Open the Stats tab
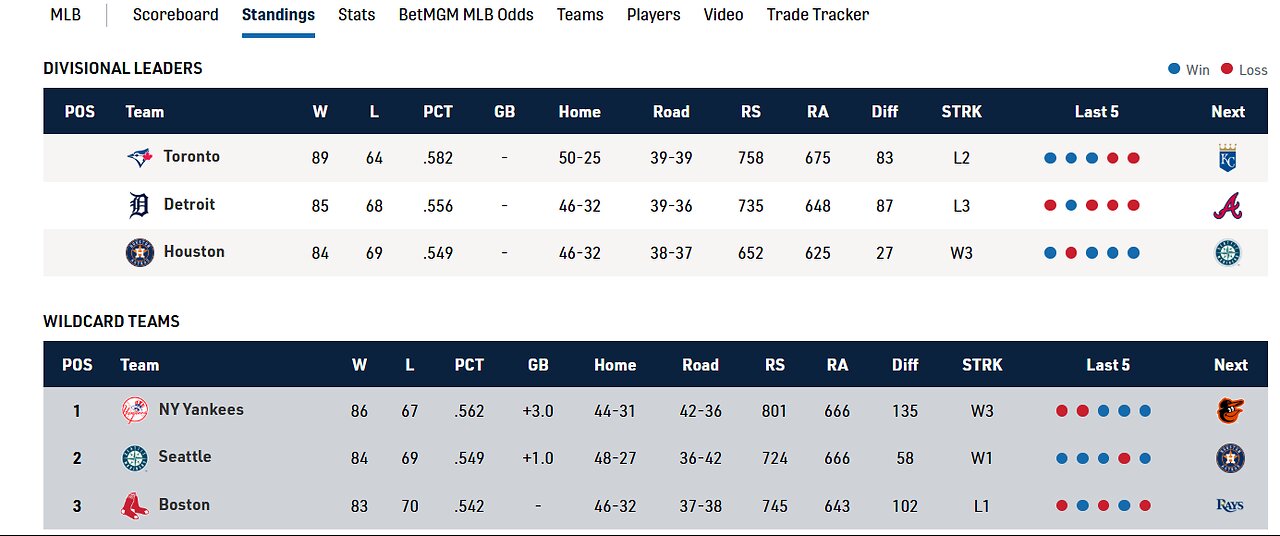This screenshot has width=1280, height=536. click(357, 15)
